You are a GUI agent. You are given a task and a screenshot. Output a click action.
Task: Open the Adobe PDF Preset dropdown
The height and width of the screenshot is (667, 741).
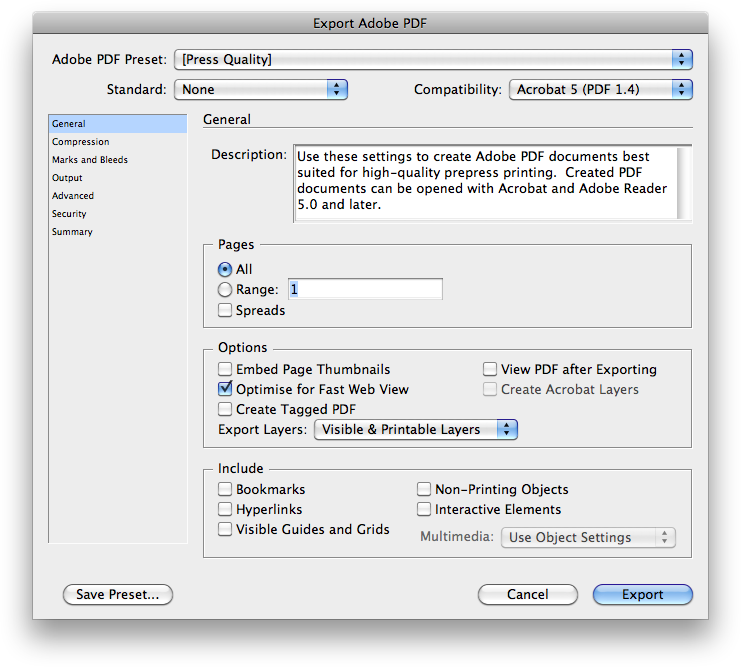pyautogui.click(x=433, y=60)
